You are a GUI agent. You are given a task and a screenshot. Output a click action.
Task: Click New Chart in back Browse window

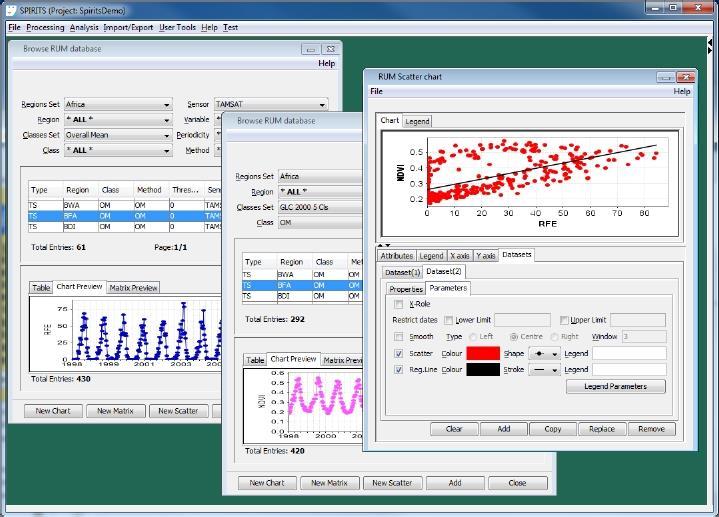tap(53, 411)
